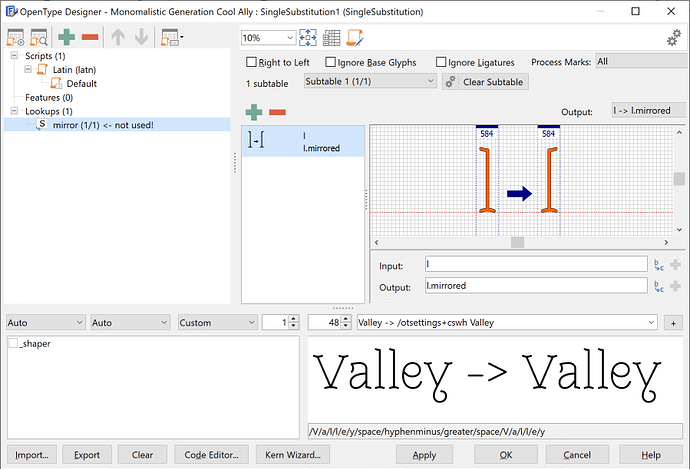Open the Code Editor button
This screenshot has height=469, width=690.
tap(209, 454)
